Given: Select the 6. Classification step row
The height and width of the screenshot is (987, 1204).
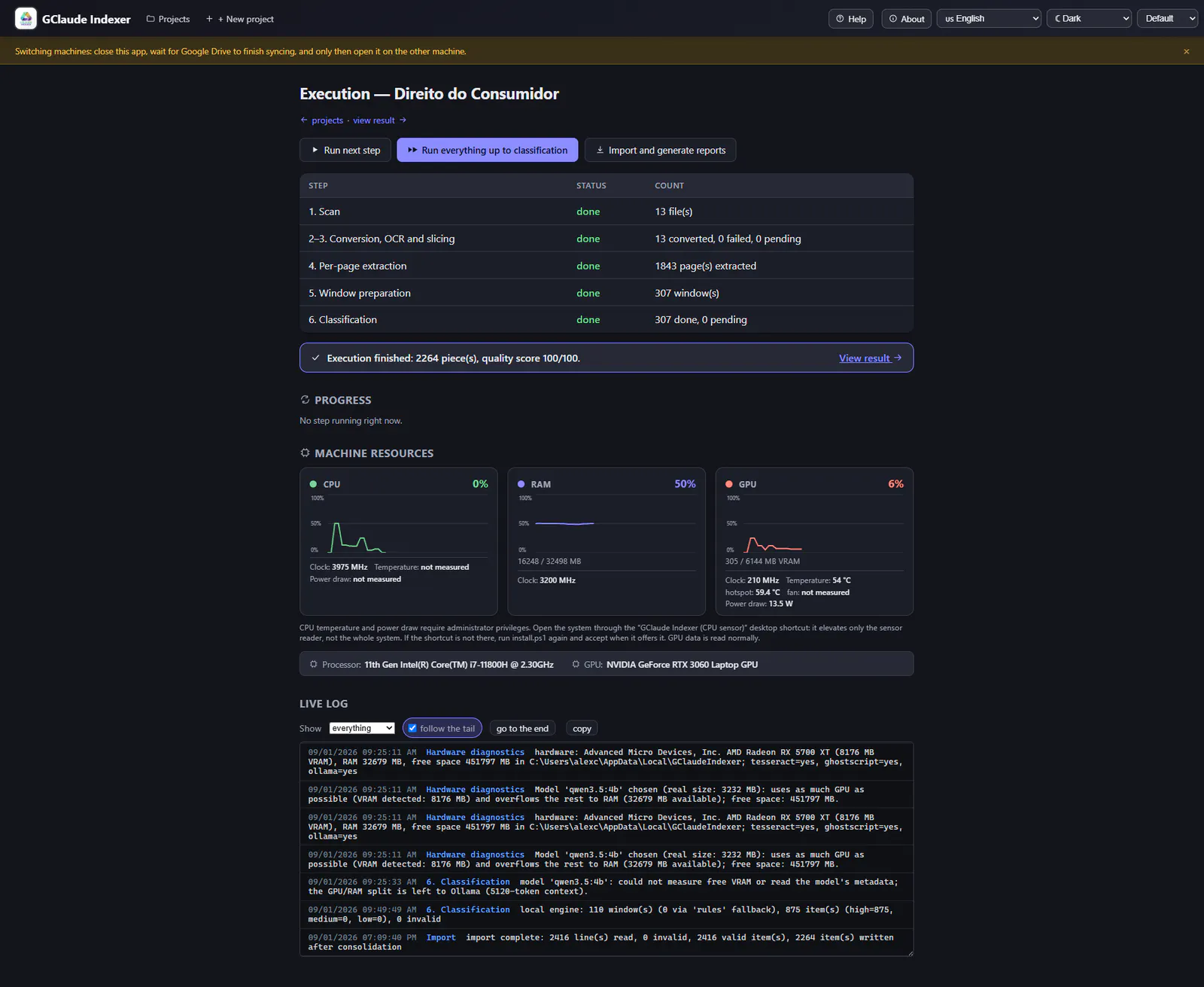Looking at the screenshot, I should pos(607,319).
